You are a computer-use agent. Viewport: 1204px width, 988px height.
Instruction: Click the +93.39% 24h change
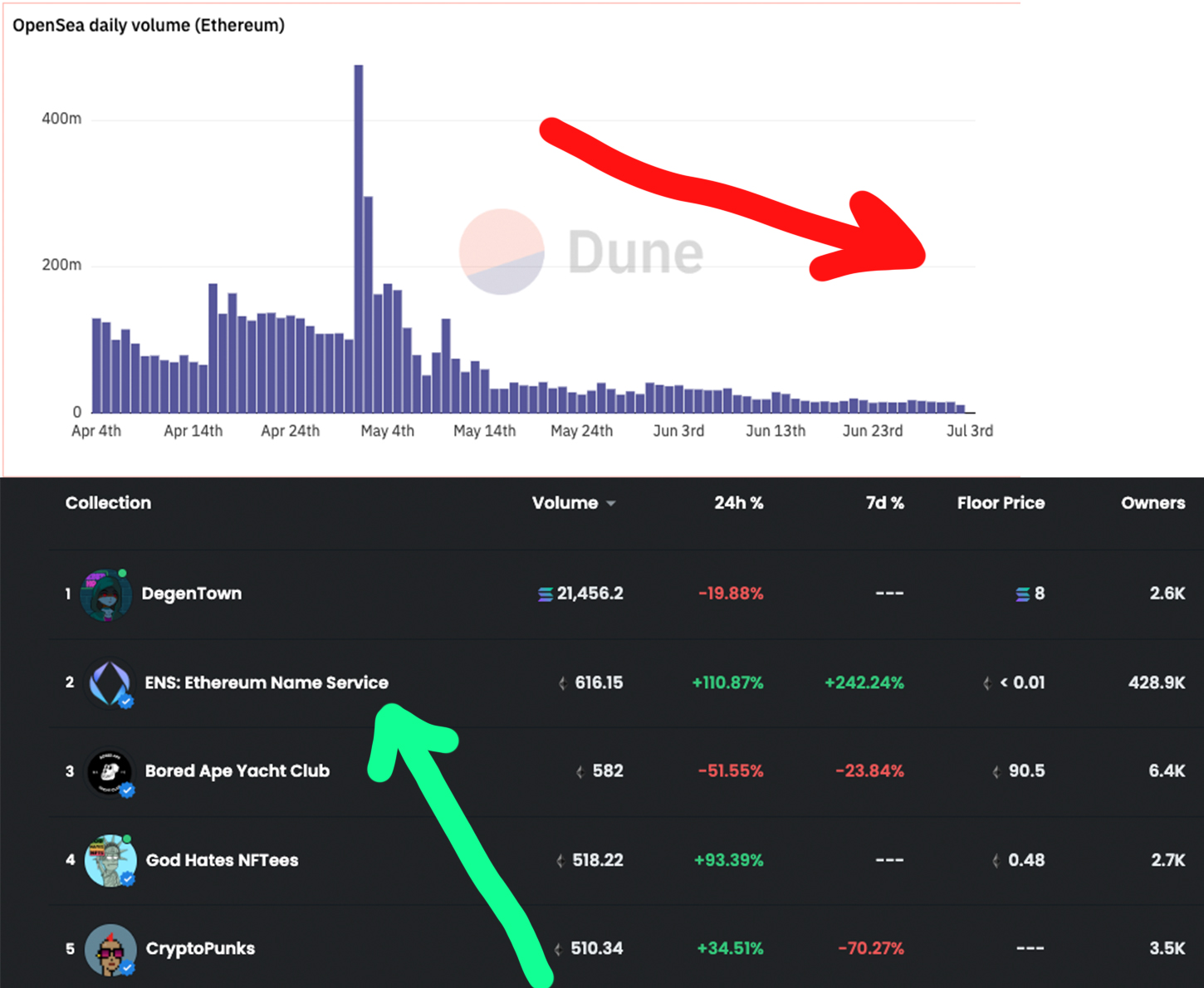(x=728, y=860)
